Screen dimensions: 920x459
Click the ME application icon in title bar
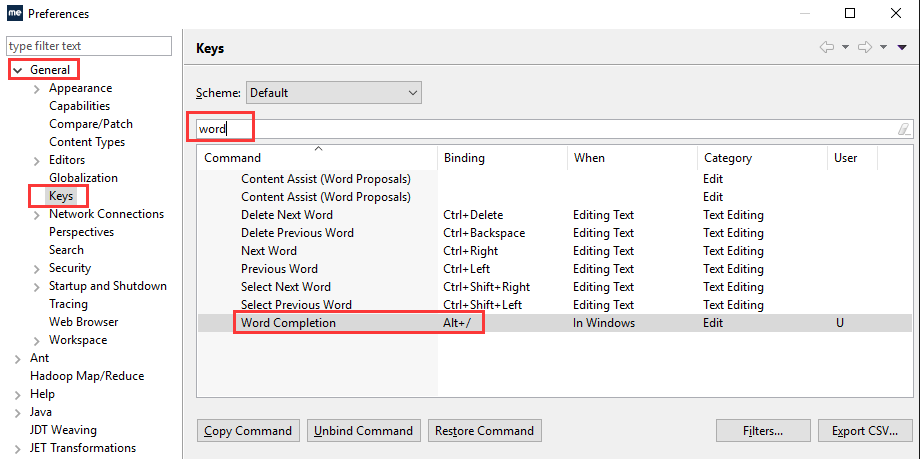[x=15, y=13]
